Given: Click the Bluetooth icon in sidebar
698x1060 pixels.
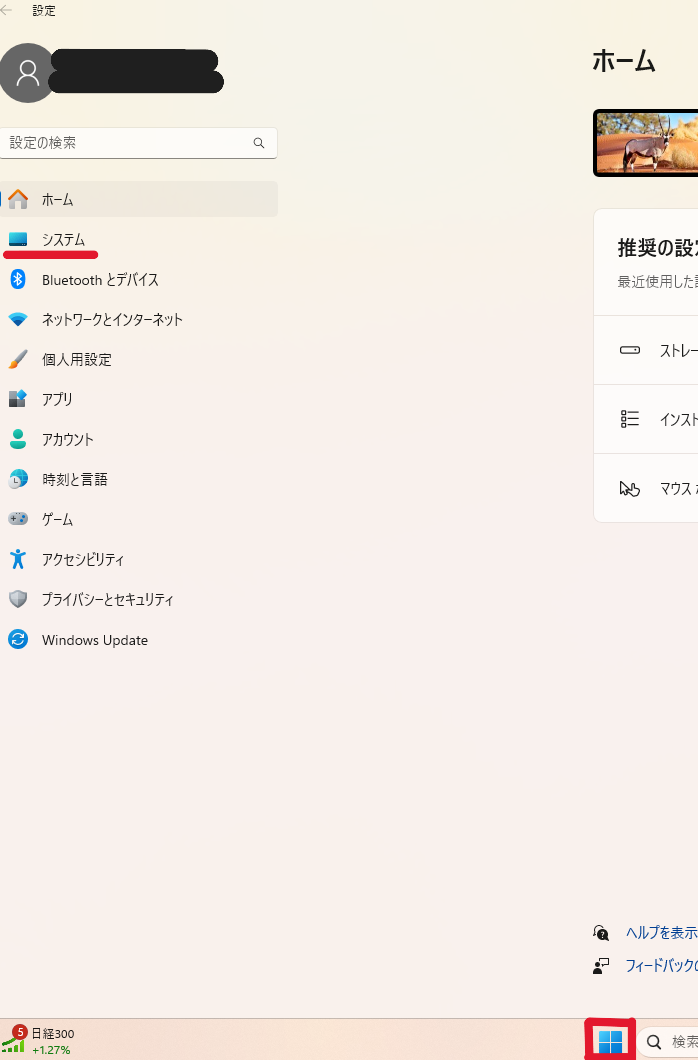Looking at the screenshot, I should point(18,280).
